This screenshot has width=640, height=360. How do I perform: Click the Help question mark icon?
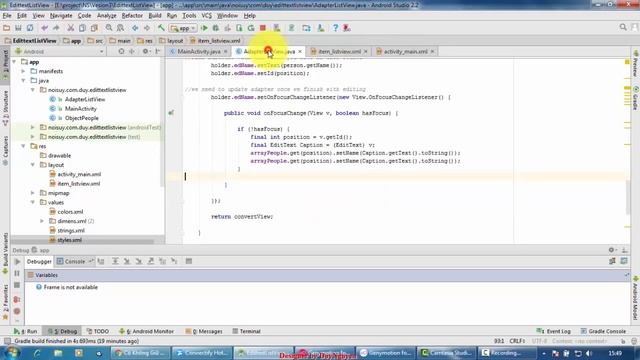(x=335, y=28)
